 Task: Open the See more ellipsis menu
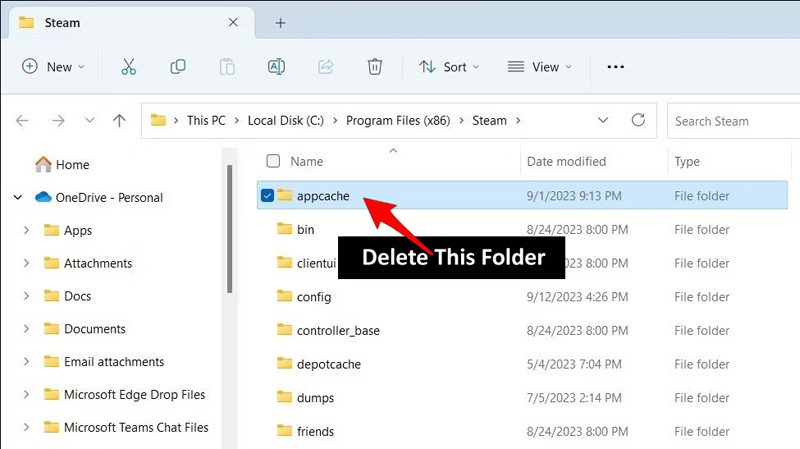[615, 67]
